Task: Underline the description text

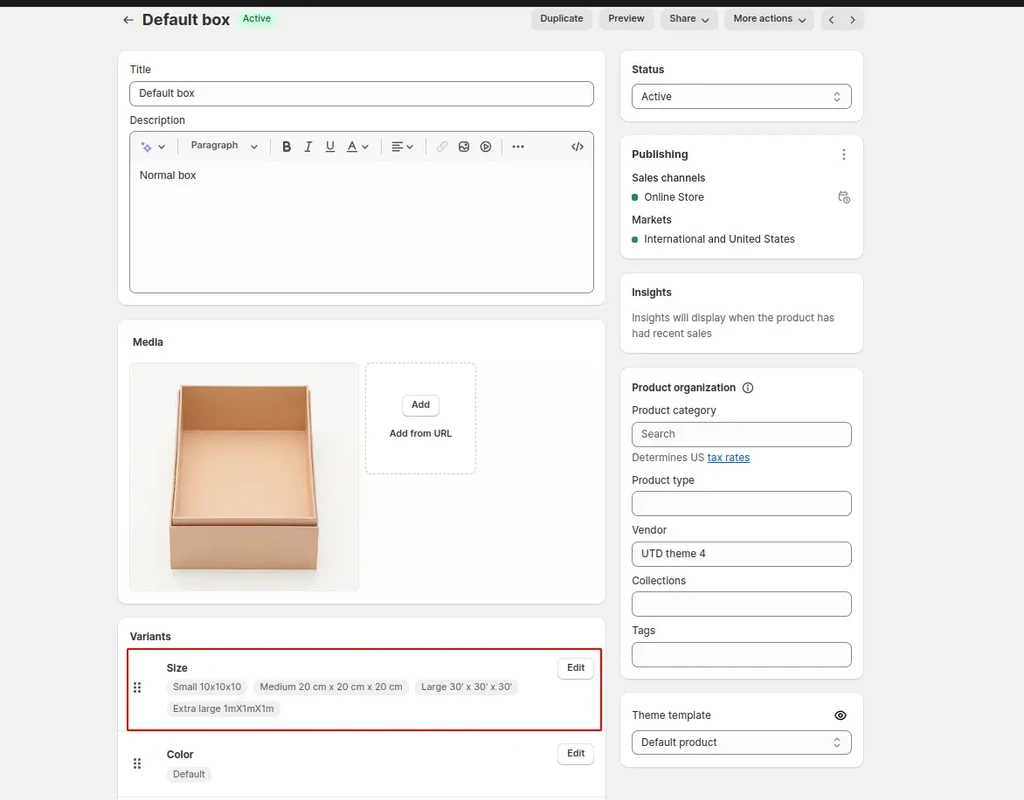Action: click(x=330, y=147)
